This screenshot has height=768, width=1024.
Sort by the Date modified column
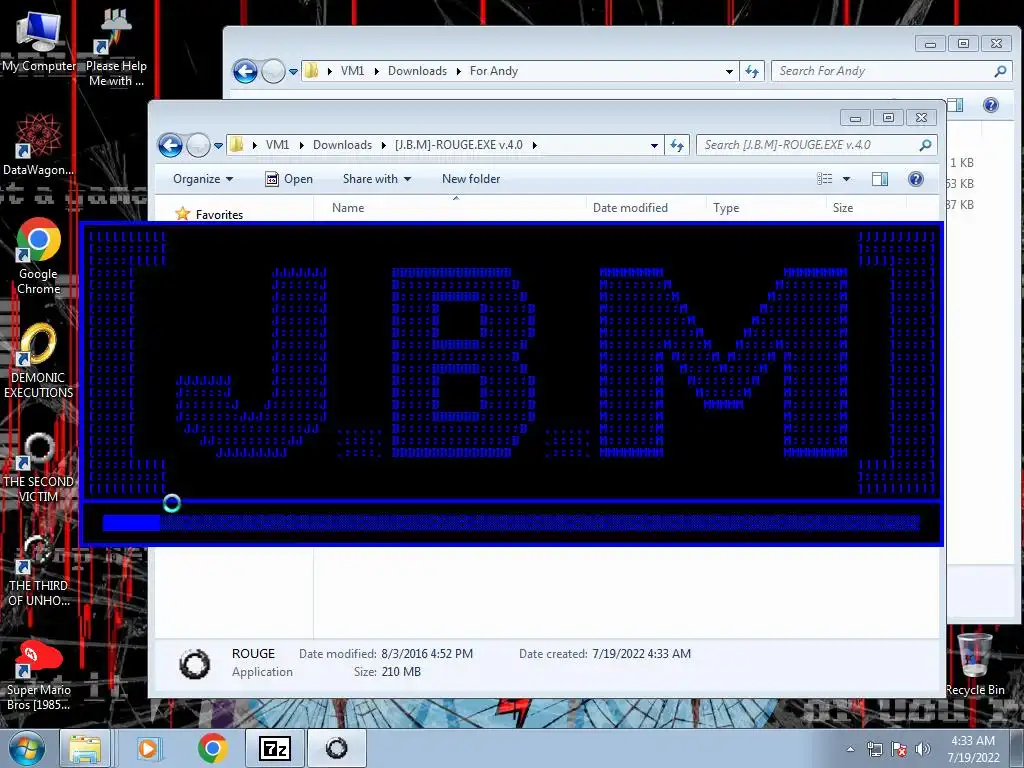point(645,208)
